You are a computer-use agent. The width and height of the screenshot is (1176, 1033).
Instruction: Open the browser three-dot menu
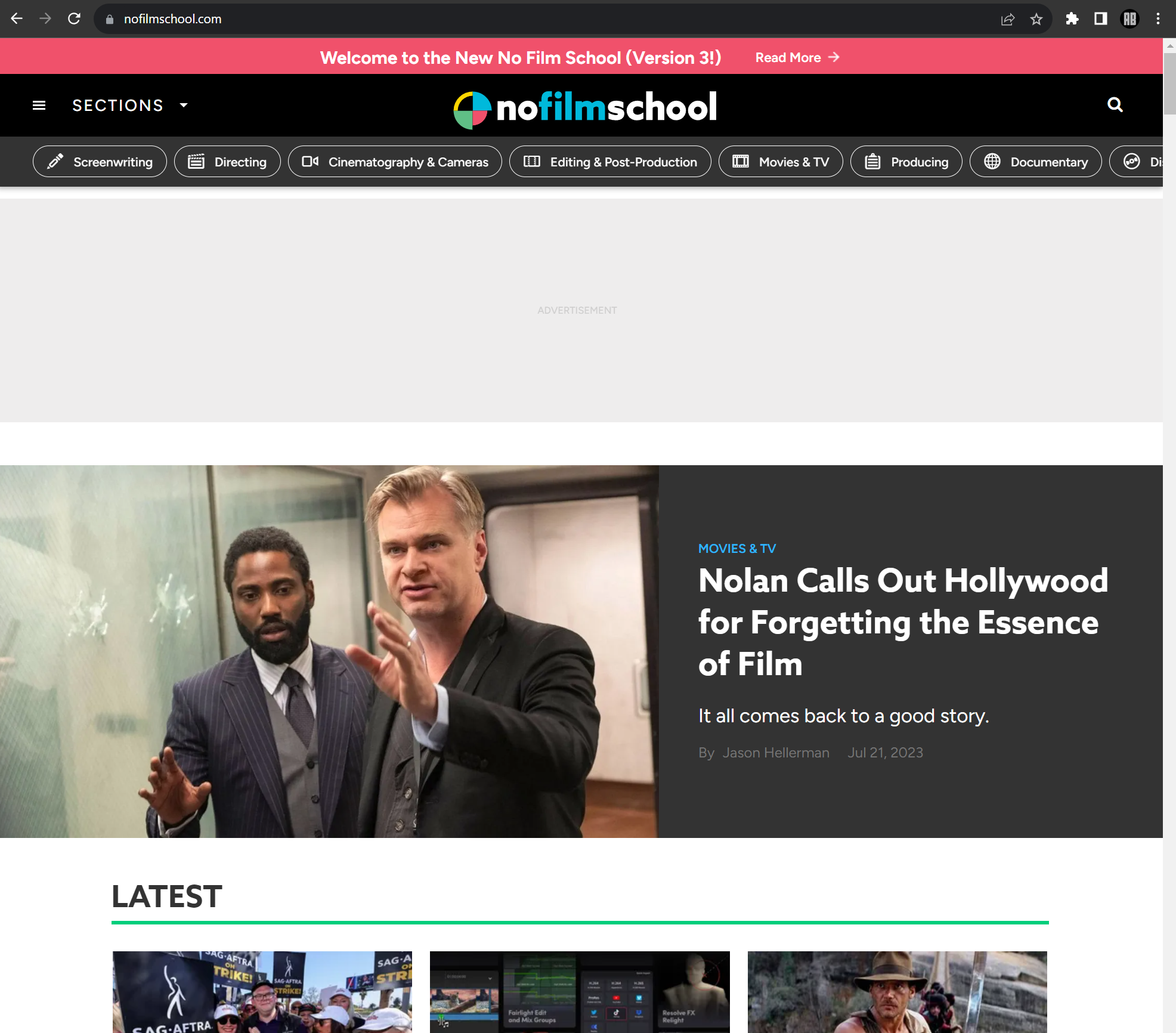point(1158,18)
